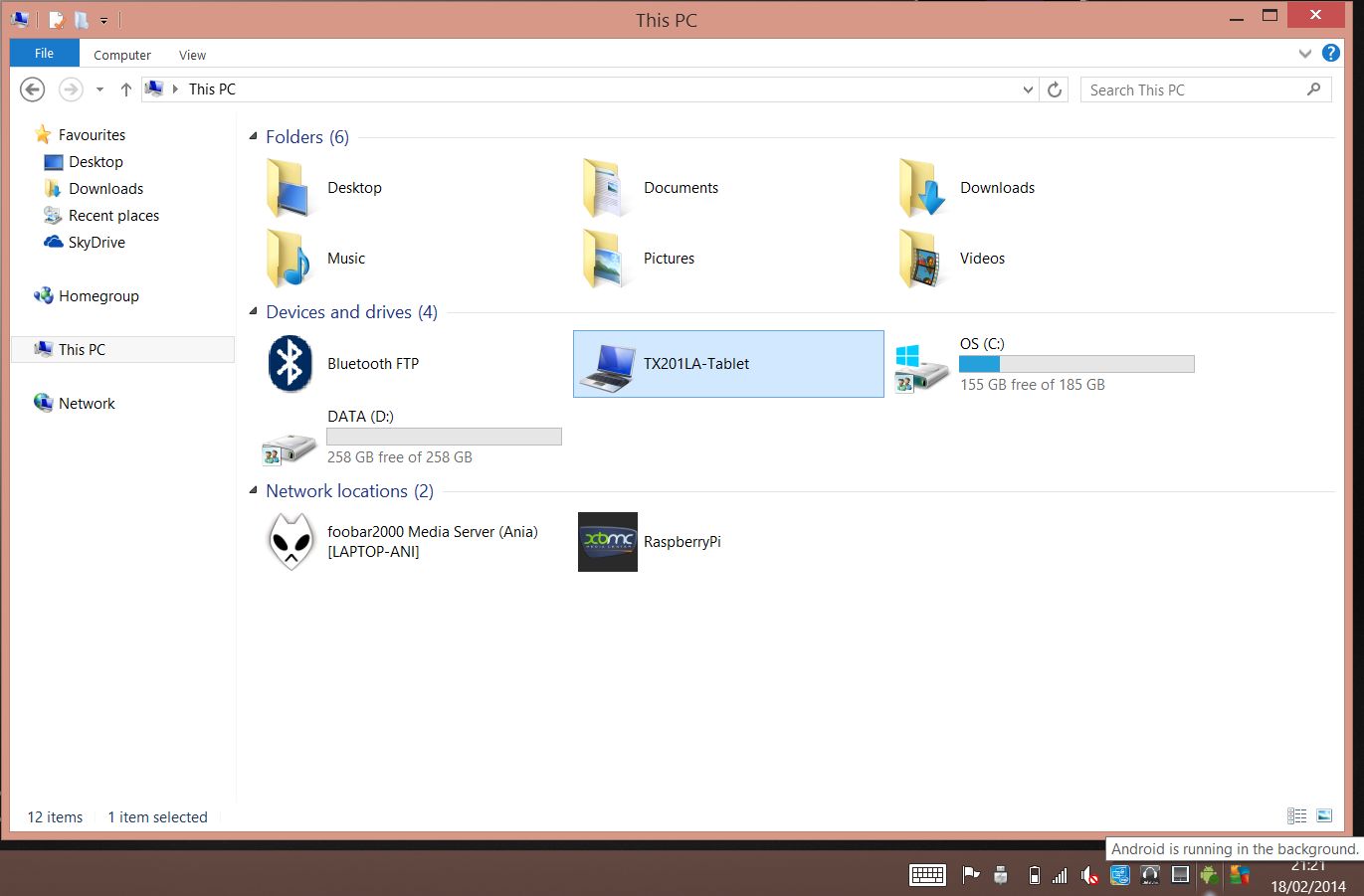Image resolution: width=1364 pixels, height=896 pixels.
Task: Click the search magnifier icon
Action: [1314, 90]
